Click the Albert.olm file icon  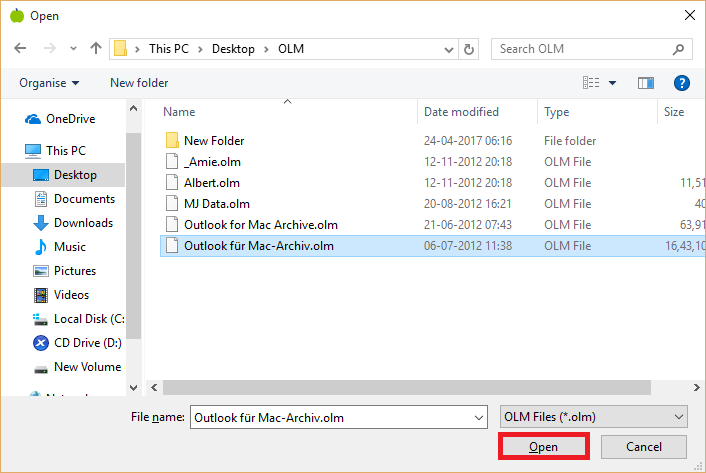[172, 183]
